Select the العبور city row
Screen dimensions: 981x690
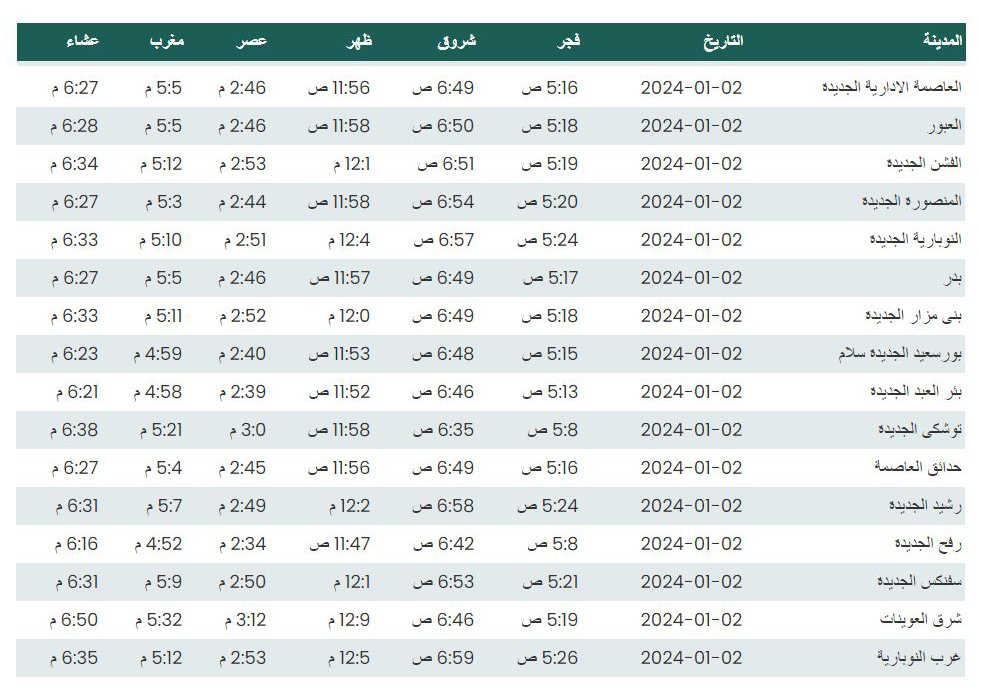[x=490, y=126]
